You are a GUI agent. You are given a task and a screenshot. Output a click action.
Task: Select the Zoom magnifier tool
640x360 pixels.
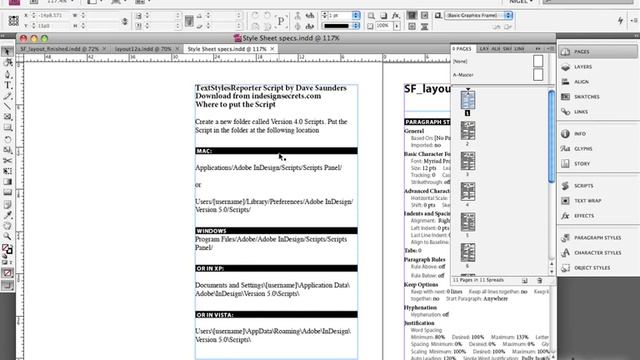pyautogui.click(x=7, y=236)
